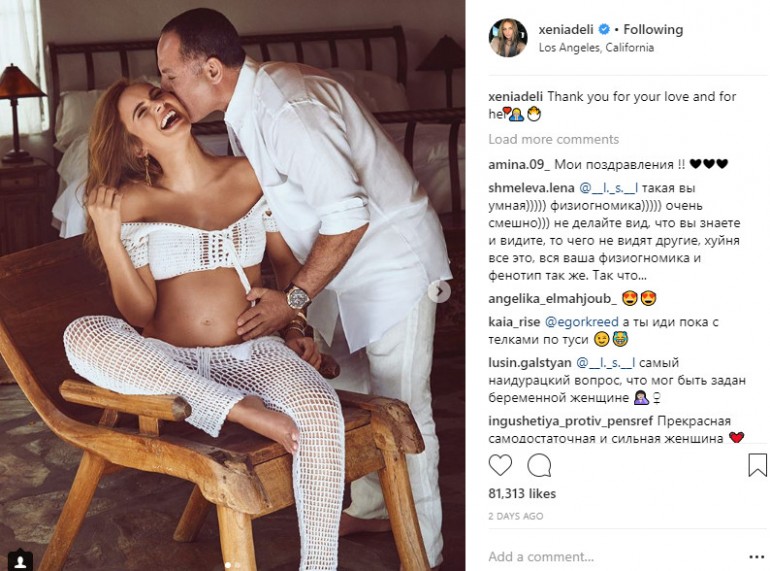
Task: Open amina.09_ commenter profile
Action: 519,164
